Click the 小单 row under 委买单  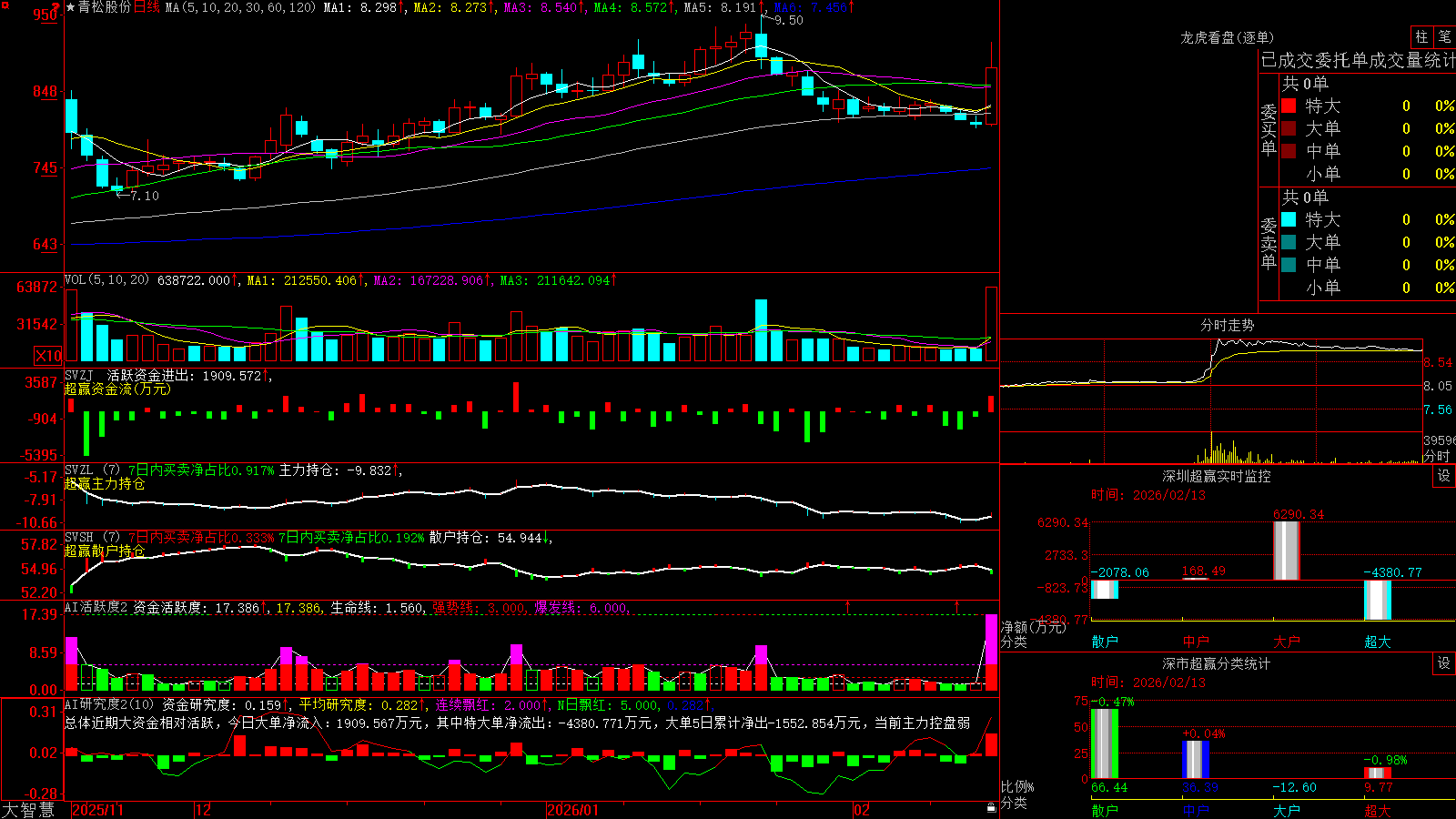tap(1369, 174)
